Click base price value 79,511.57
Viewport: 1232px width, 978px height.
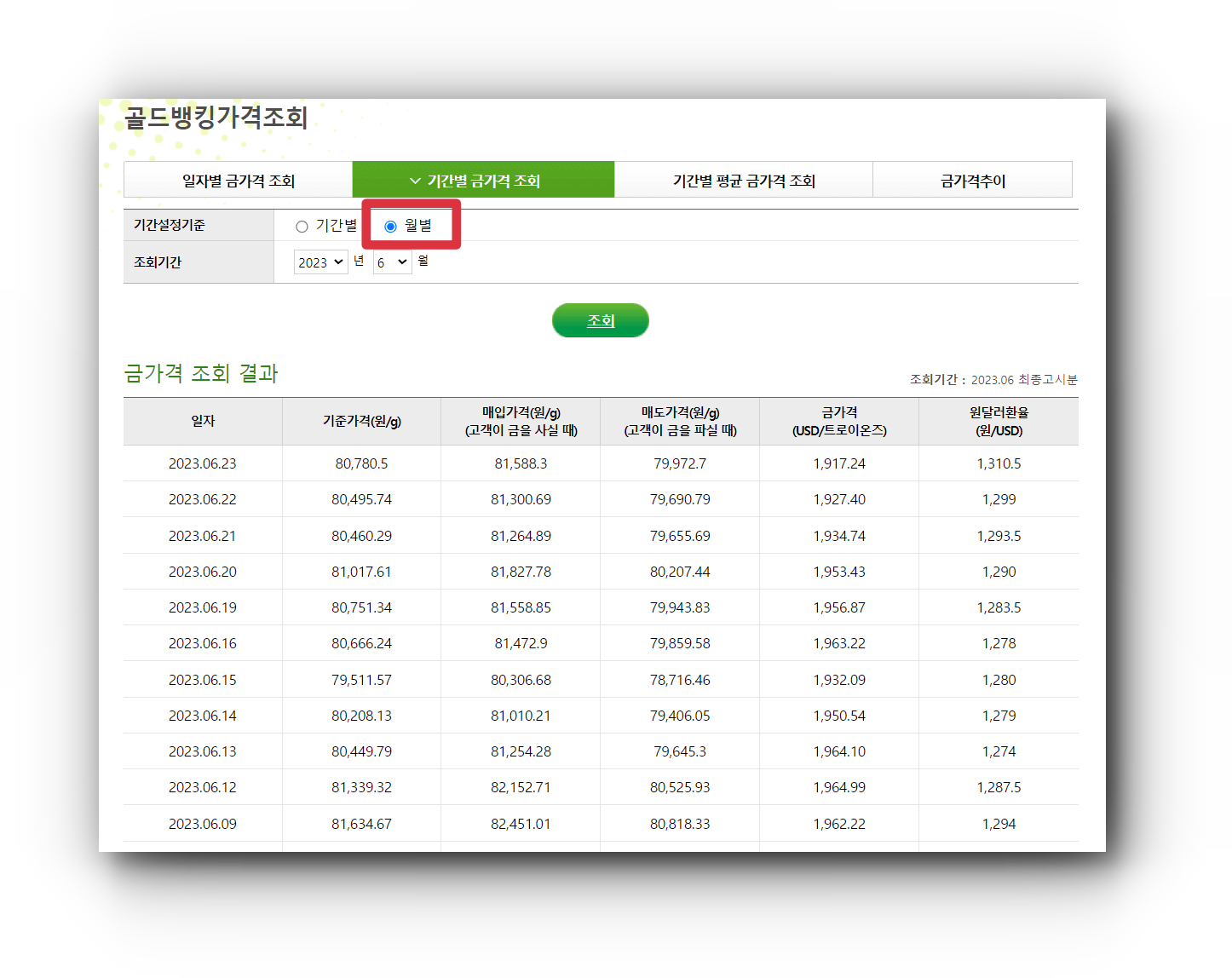click(x=361, y=680)
